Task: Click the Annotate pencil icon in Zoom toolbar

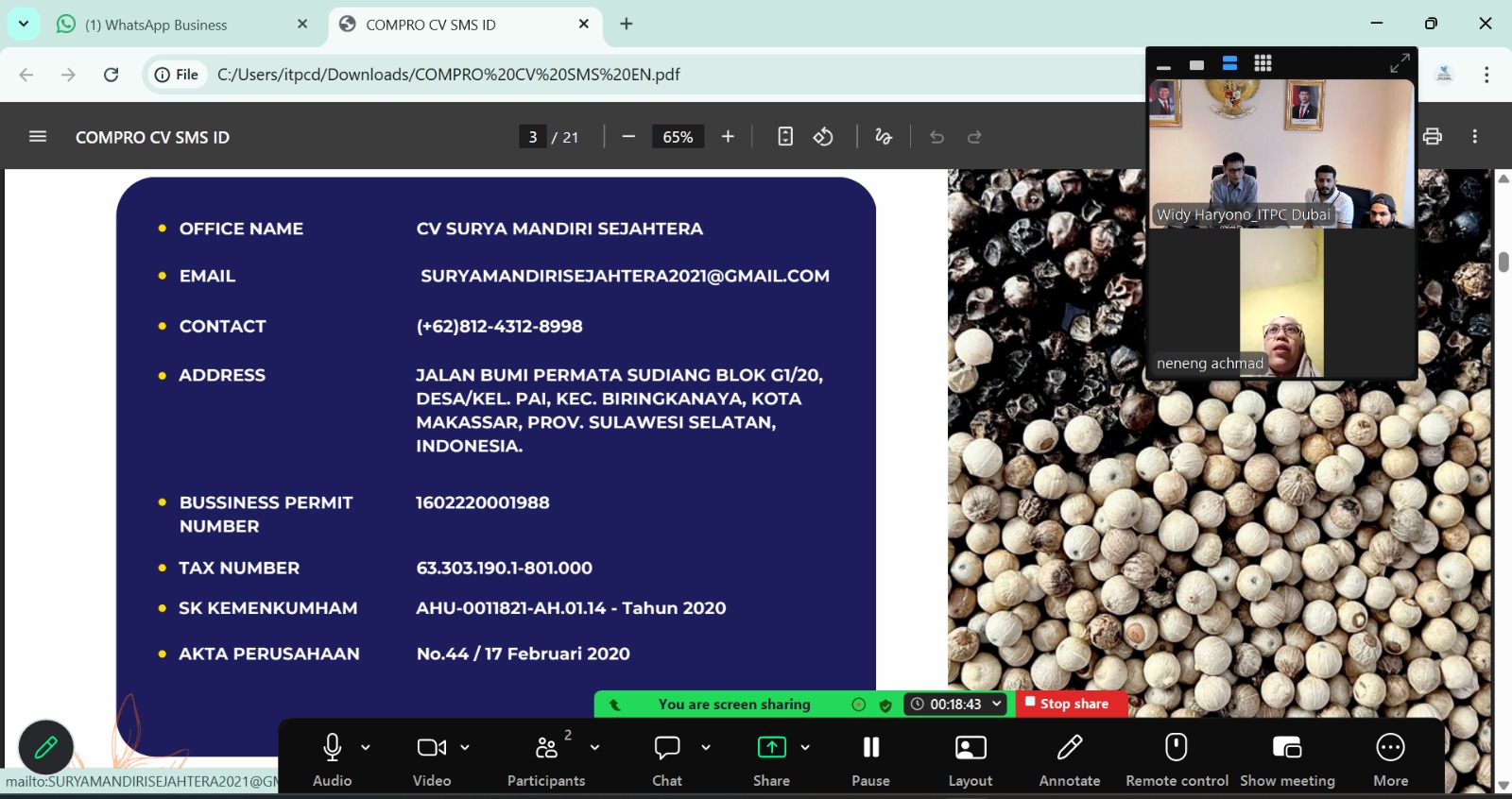Action: coord(1069,748)
